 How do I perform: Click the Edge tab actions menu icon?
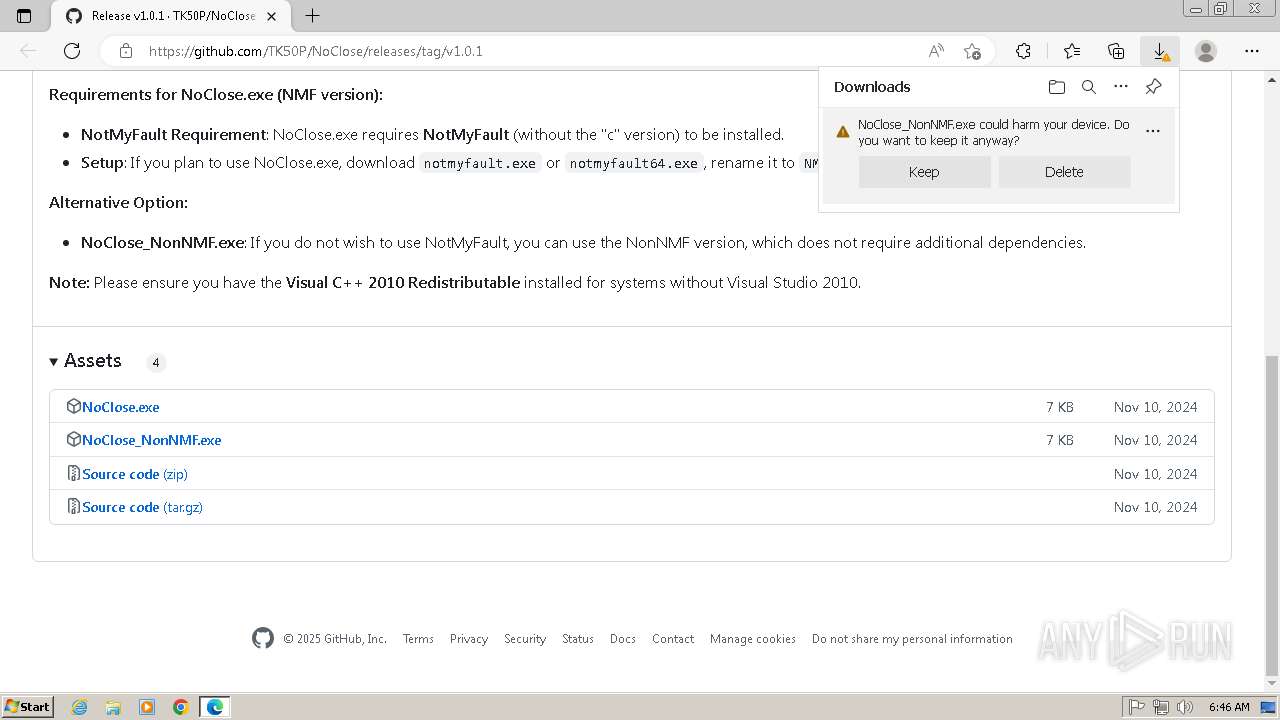click(x=24, y=16)
